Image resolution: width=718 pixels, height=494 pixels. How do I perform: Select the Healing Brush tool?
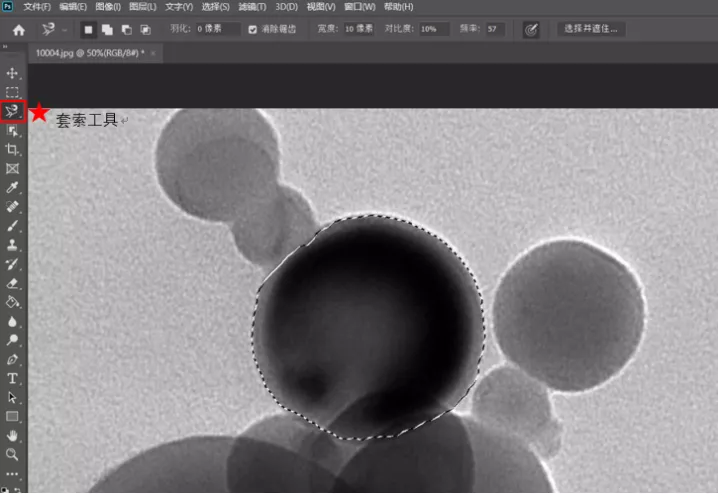[12, 206]
